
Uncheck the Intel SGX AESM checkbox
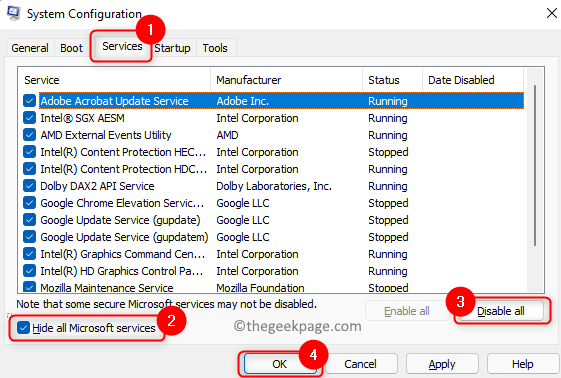pyautogui.click(x=29, y=118)
